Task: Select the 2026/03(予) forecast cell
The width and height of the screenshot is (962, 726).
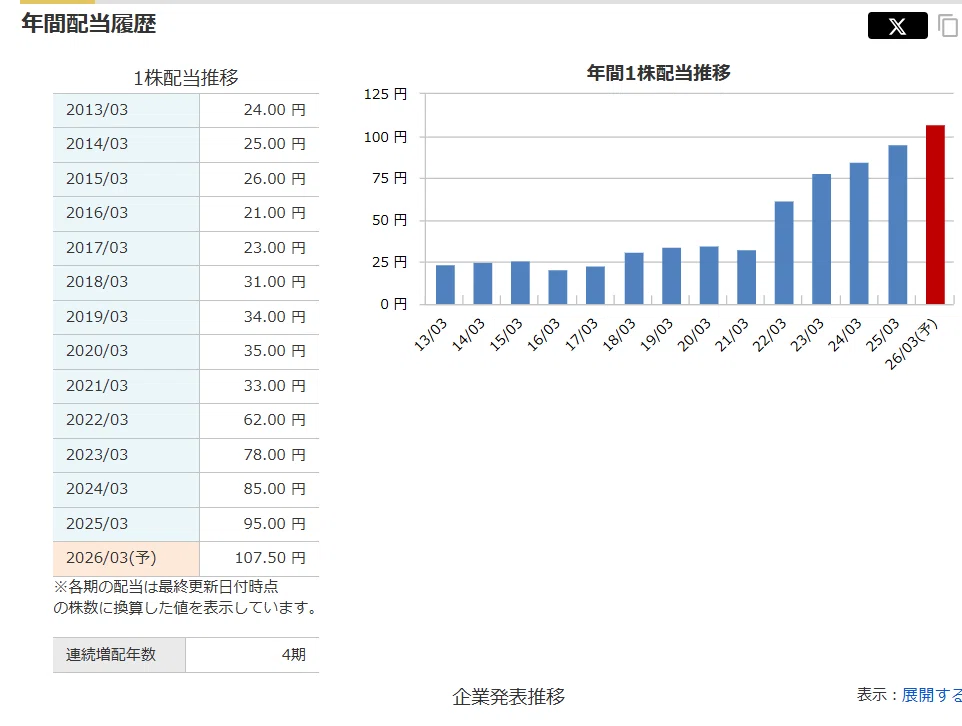Action: (x=126, y=558)
